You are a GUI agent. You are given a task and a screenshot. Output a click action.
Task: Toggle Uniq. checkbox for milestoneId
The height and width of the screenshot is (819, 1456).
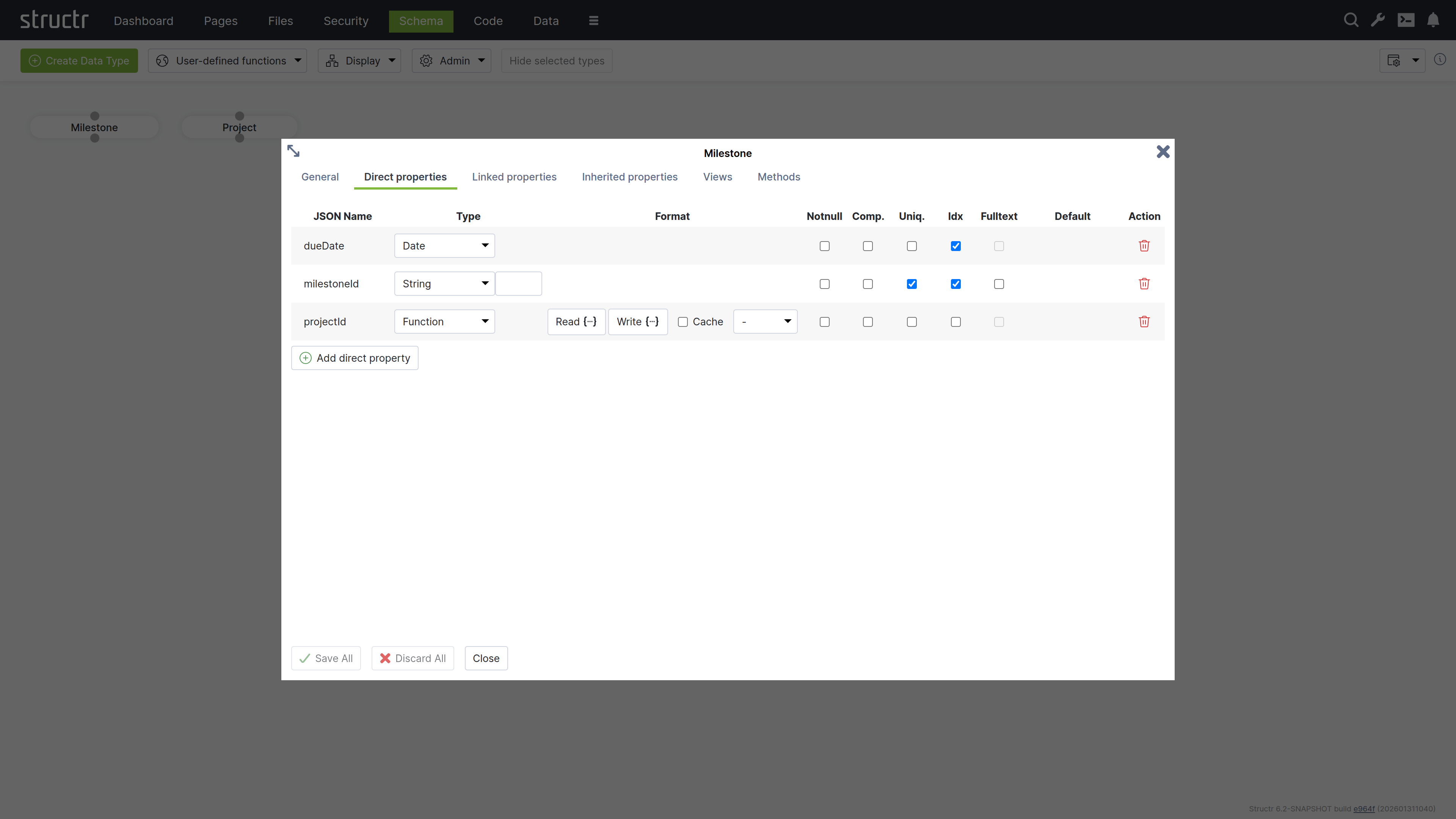click(912, 284)
